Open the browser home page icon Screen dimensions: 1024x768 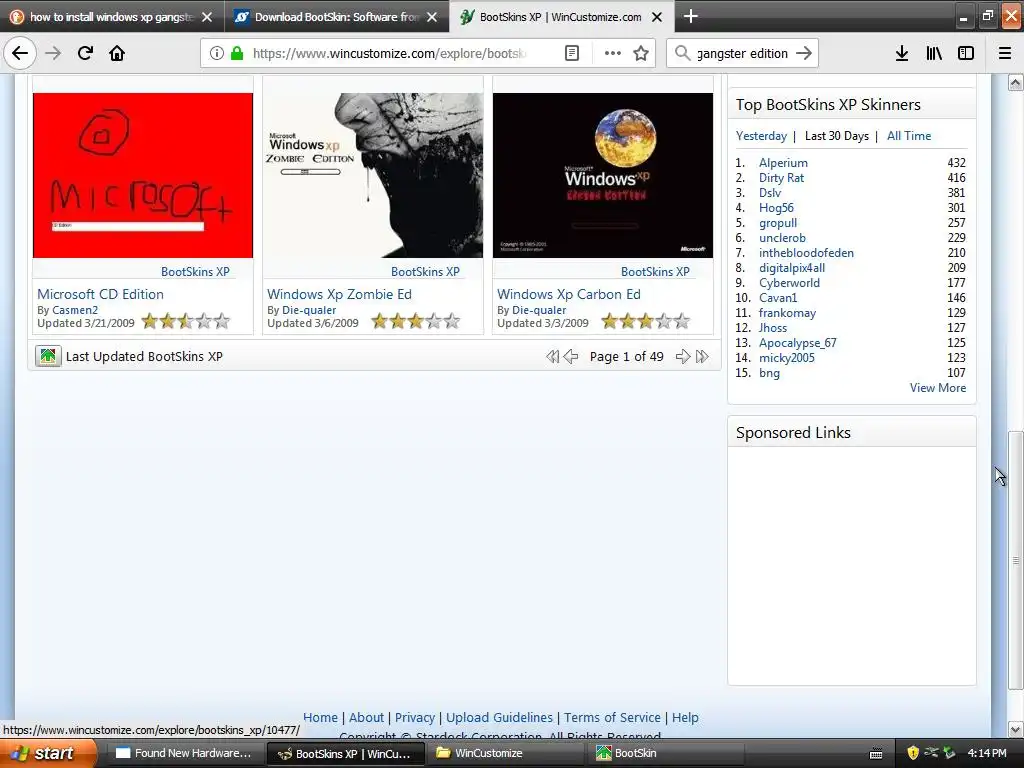[x=117, y=53]
